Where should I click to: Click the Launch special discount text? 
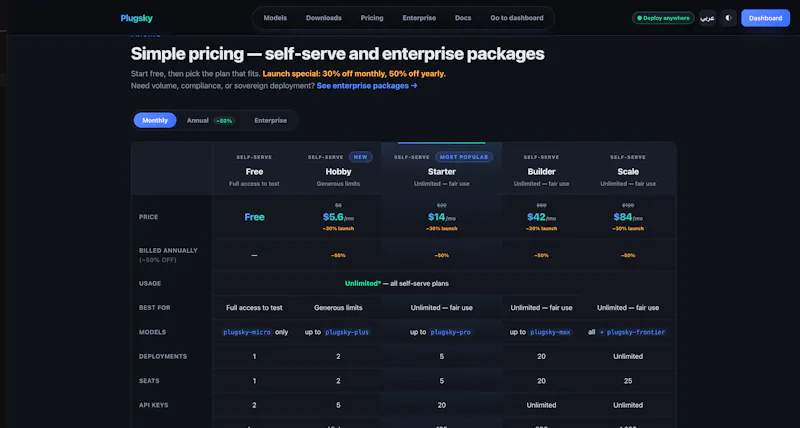[354, 73]
